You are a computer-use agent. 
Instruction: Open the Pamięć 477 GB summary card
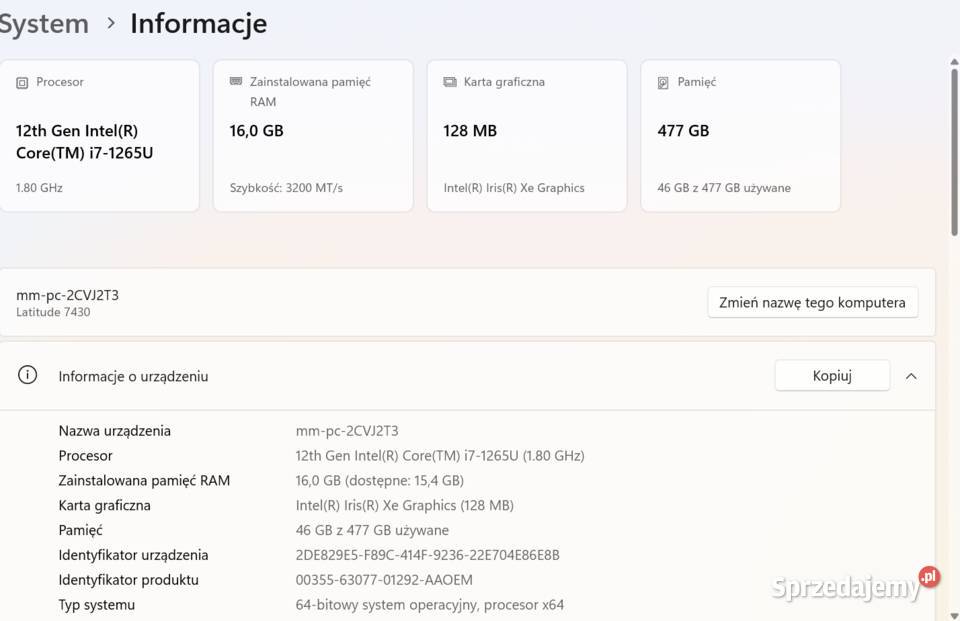[x=740, y=136]
